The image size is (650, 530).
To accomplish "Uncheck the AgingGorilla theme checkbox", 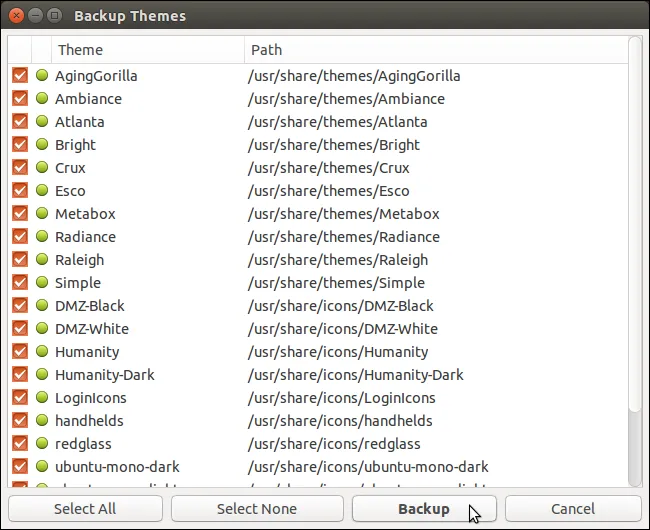I will [20, 75].
